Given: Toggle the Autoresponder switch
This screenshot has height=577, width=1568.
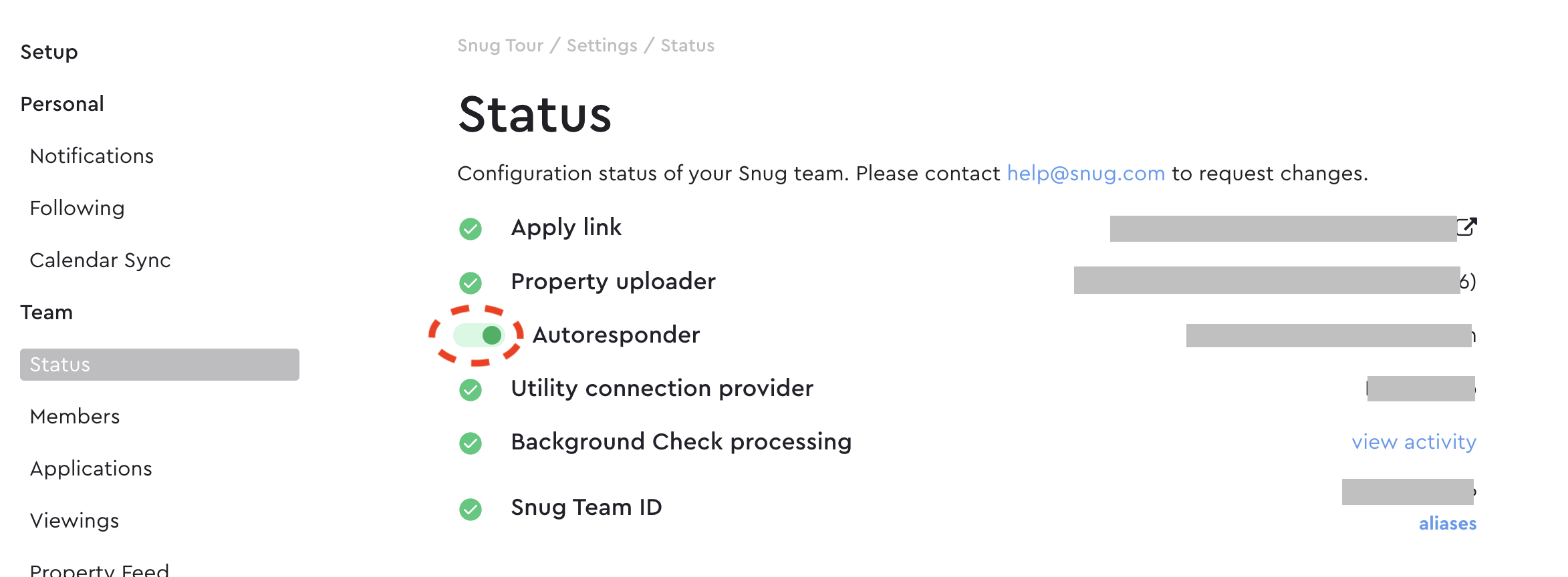Looking at the screenshot, I should click(x=479, y=335).
